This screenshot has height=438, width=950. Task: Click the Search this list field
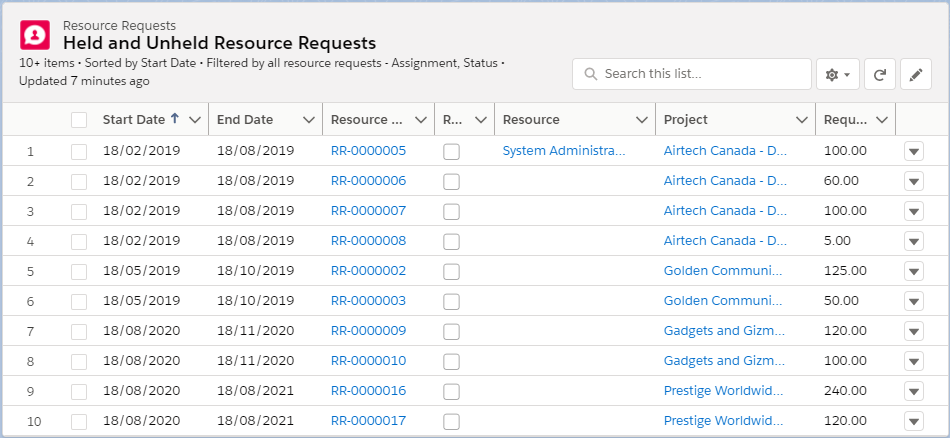click(x=700, y=74)
